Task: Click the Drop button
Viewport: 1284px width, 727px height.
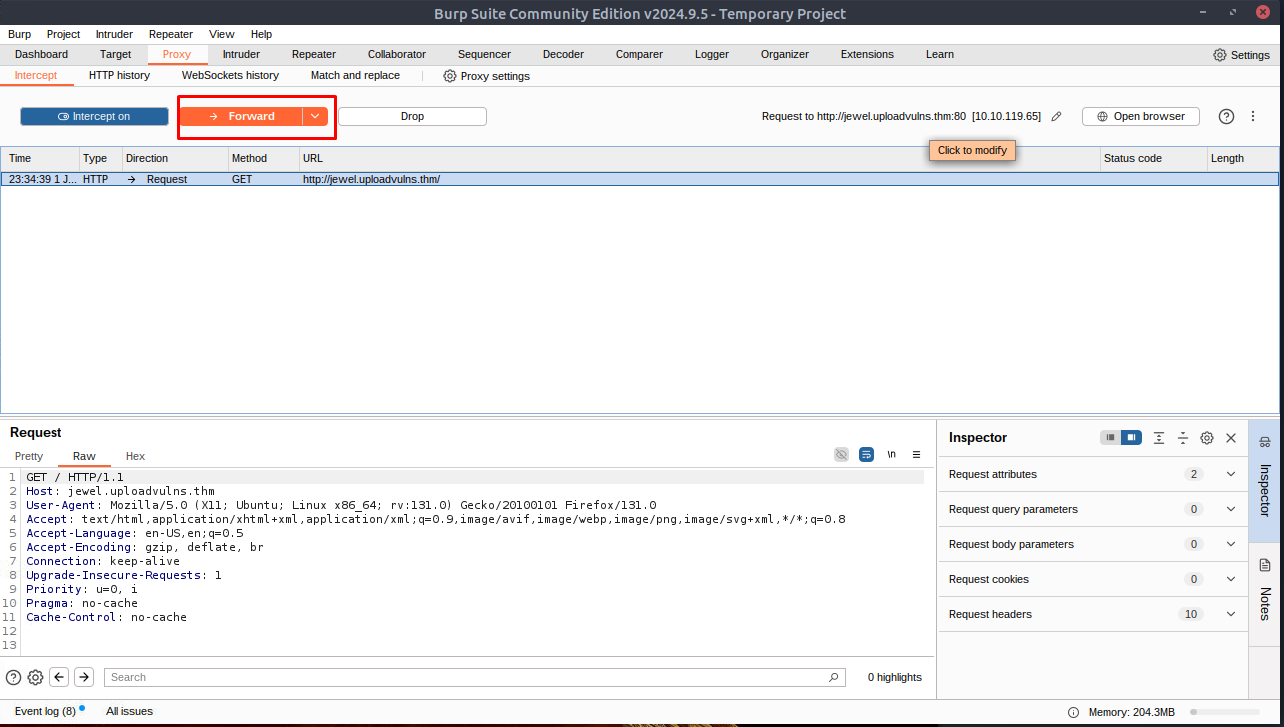Action: pyautogui.click(x=412, y=116)
